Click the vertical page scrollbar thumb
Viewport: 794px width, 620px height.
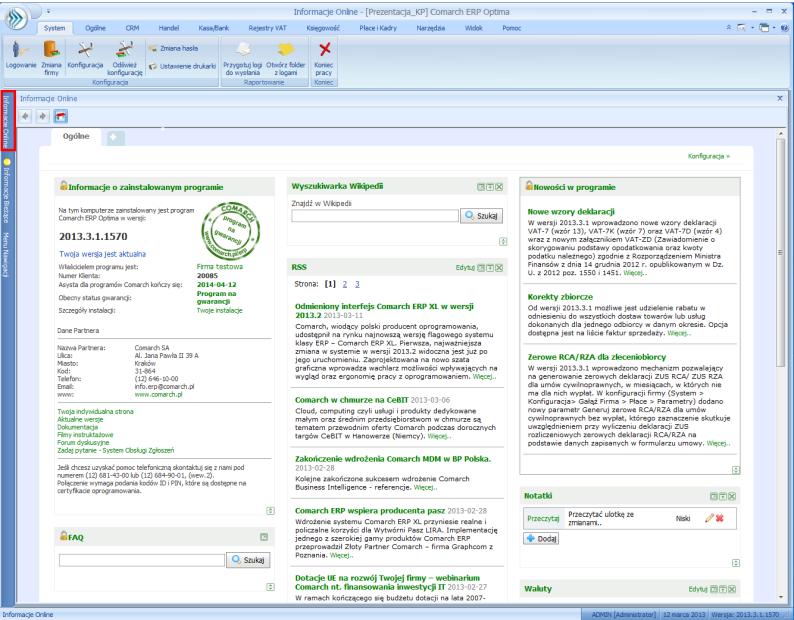pos(780,252)
